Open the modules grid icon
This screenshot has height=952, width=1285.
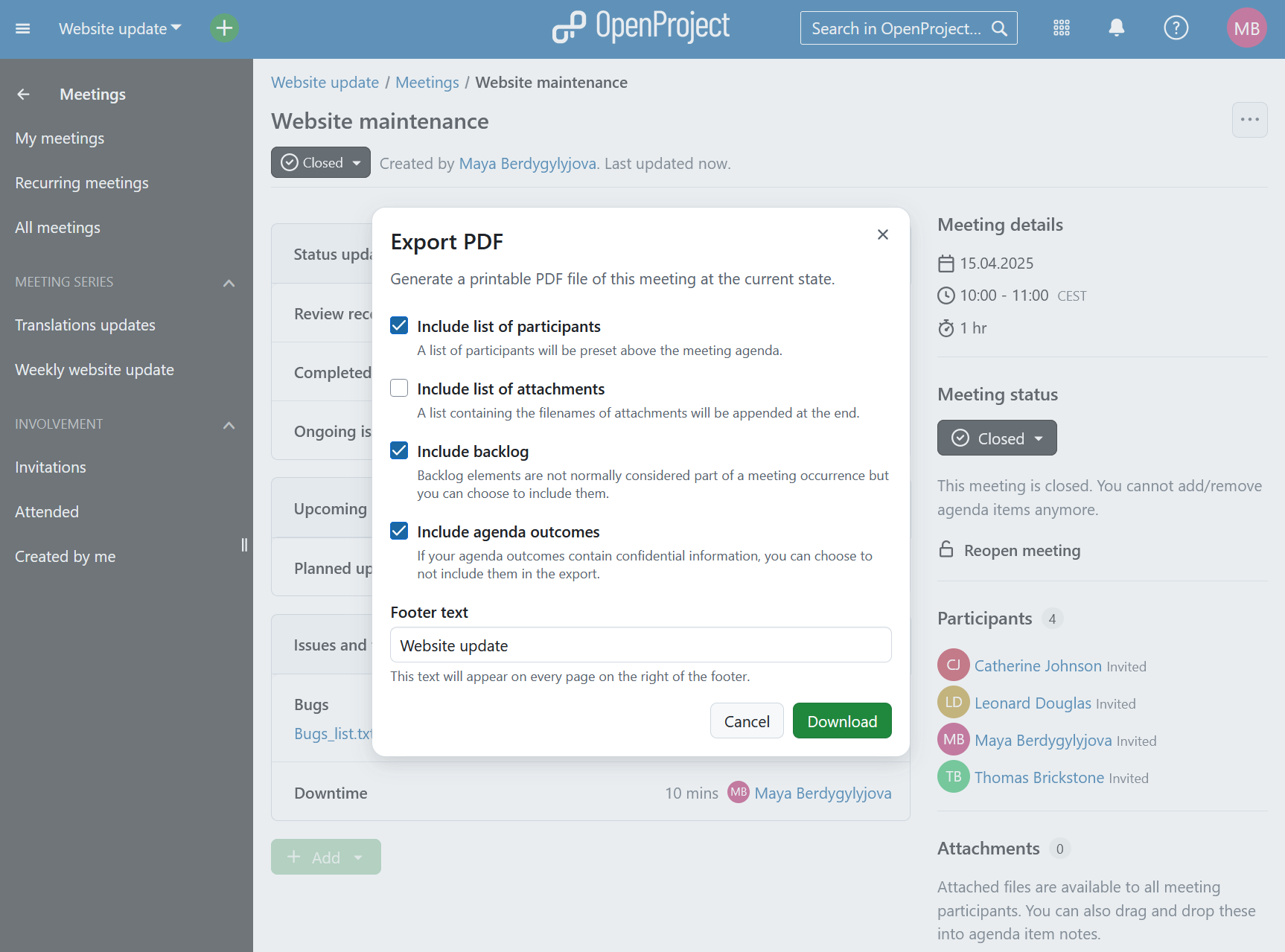[1062, 28]
